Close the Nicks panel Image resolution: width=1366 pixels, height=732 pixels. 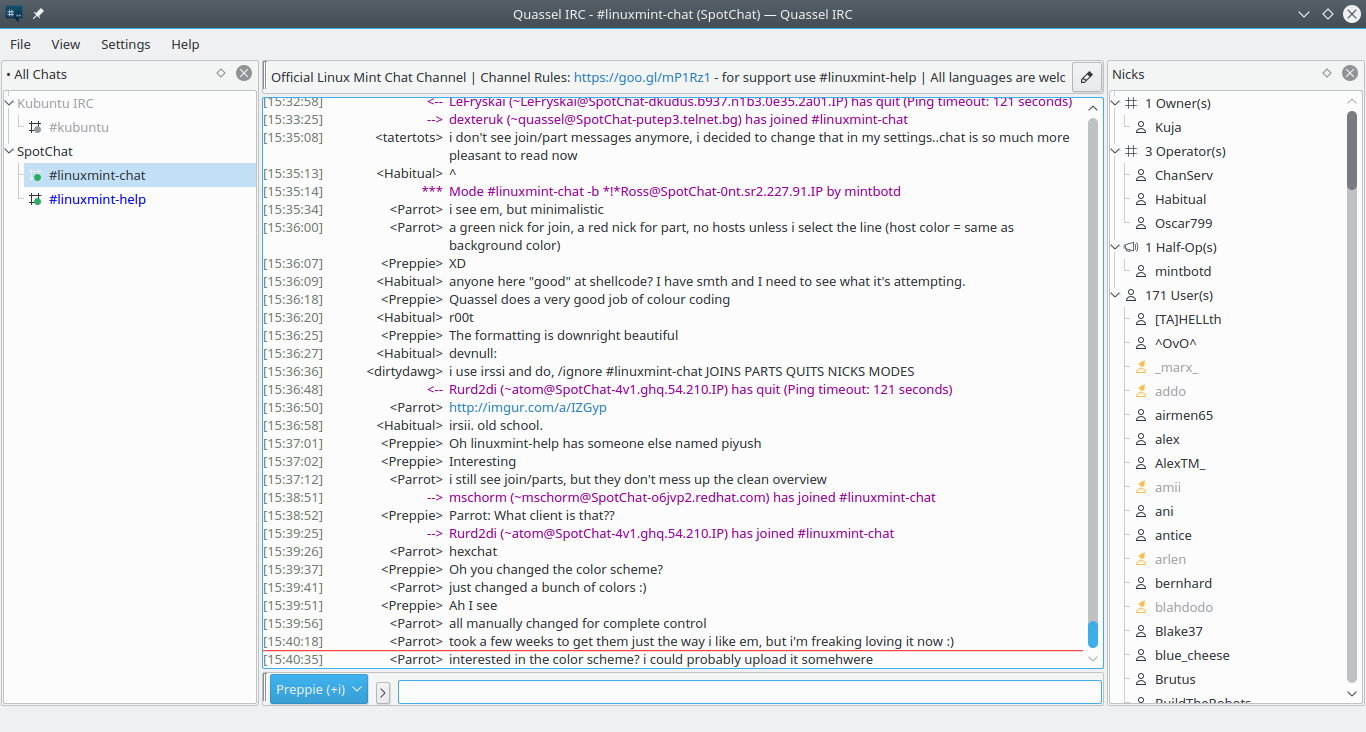pos(1350,73)
